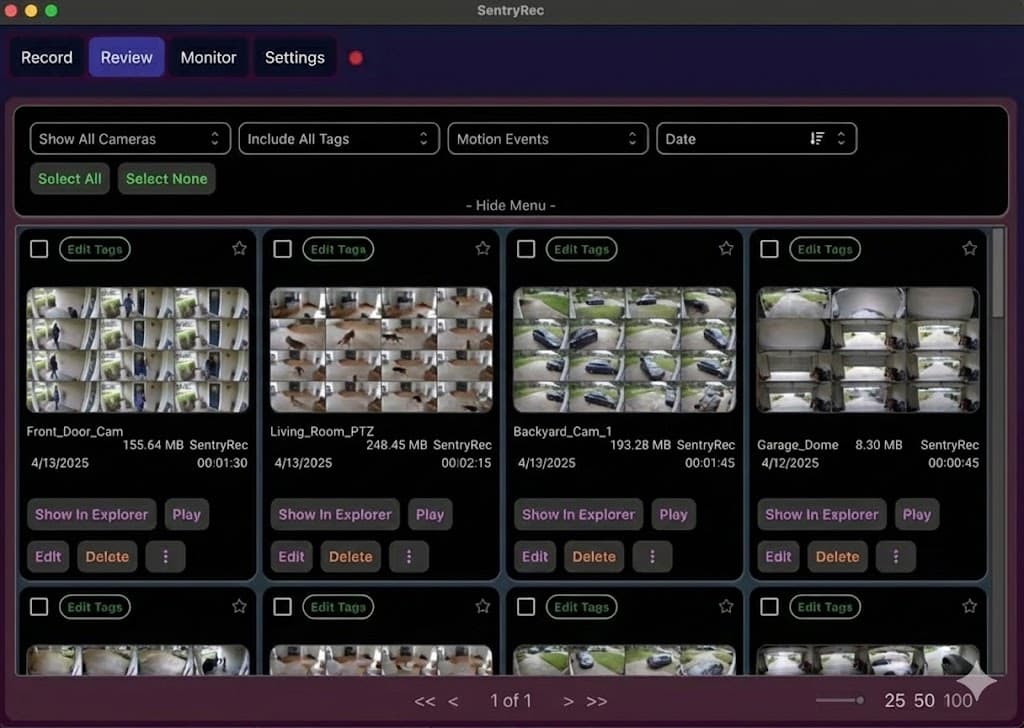
Task: Star the Backyard_Cam_1 recording
Action: pyautogui.click(x=726, y=247)
